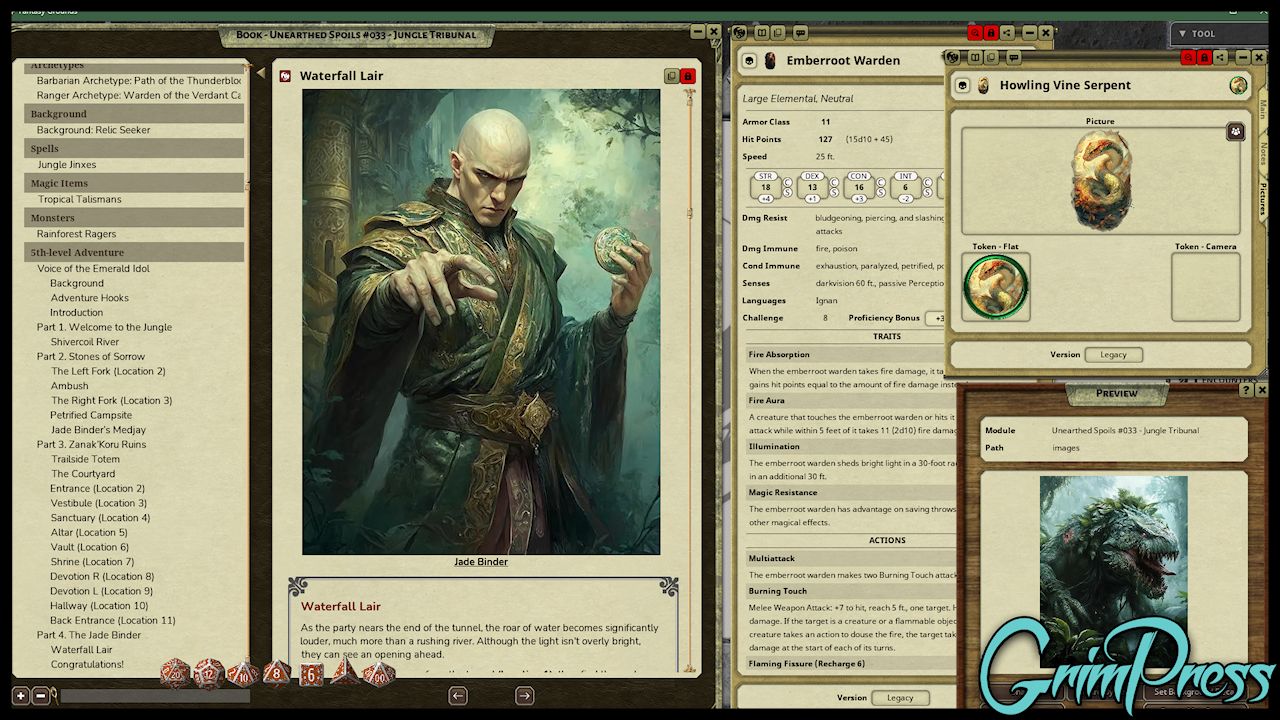
Task: Switch to Main tab in Howling Vine Serpent
Action: pos(1262,110)
